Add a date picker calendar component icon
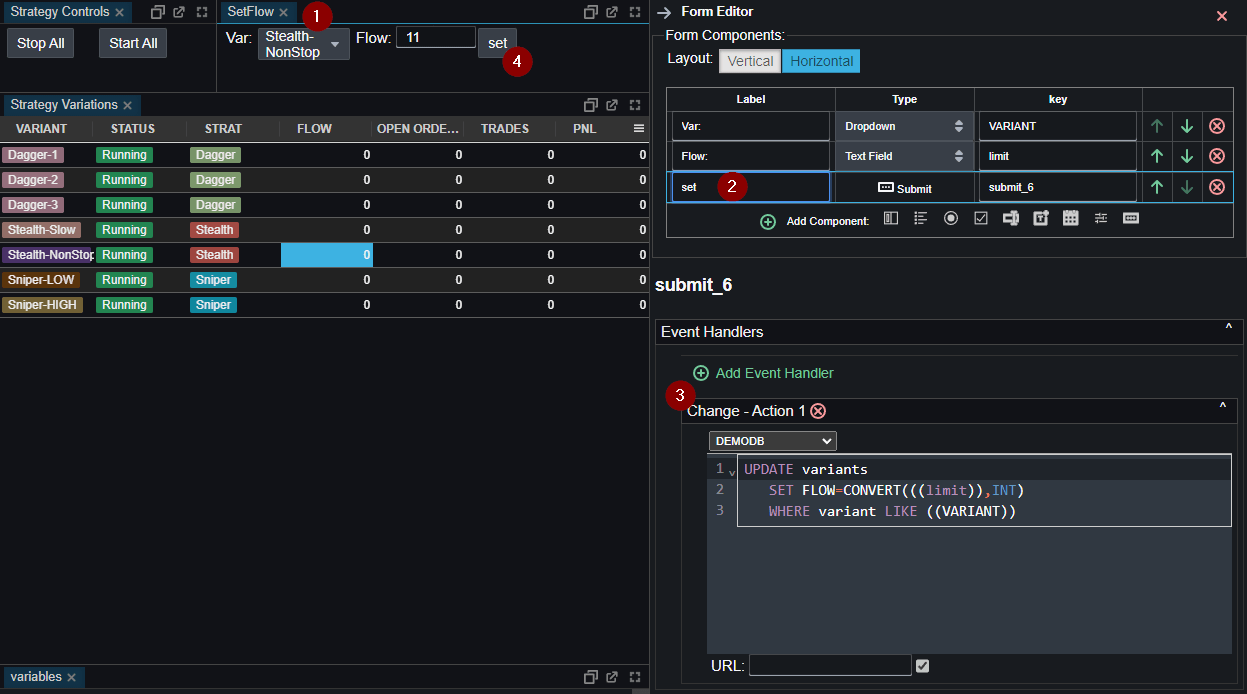The width and height of the screenshot is (1247, 694). (1071, 218)
